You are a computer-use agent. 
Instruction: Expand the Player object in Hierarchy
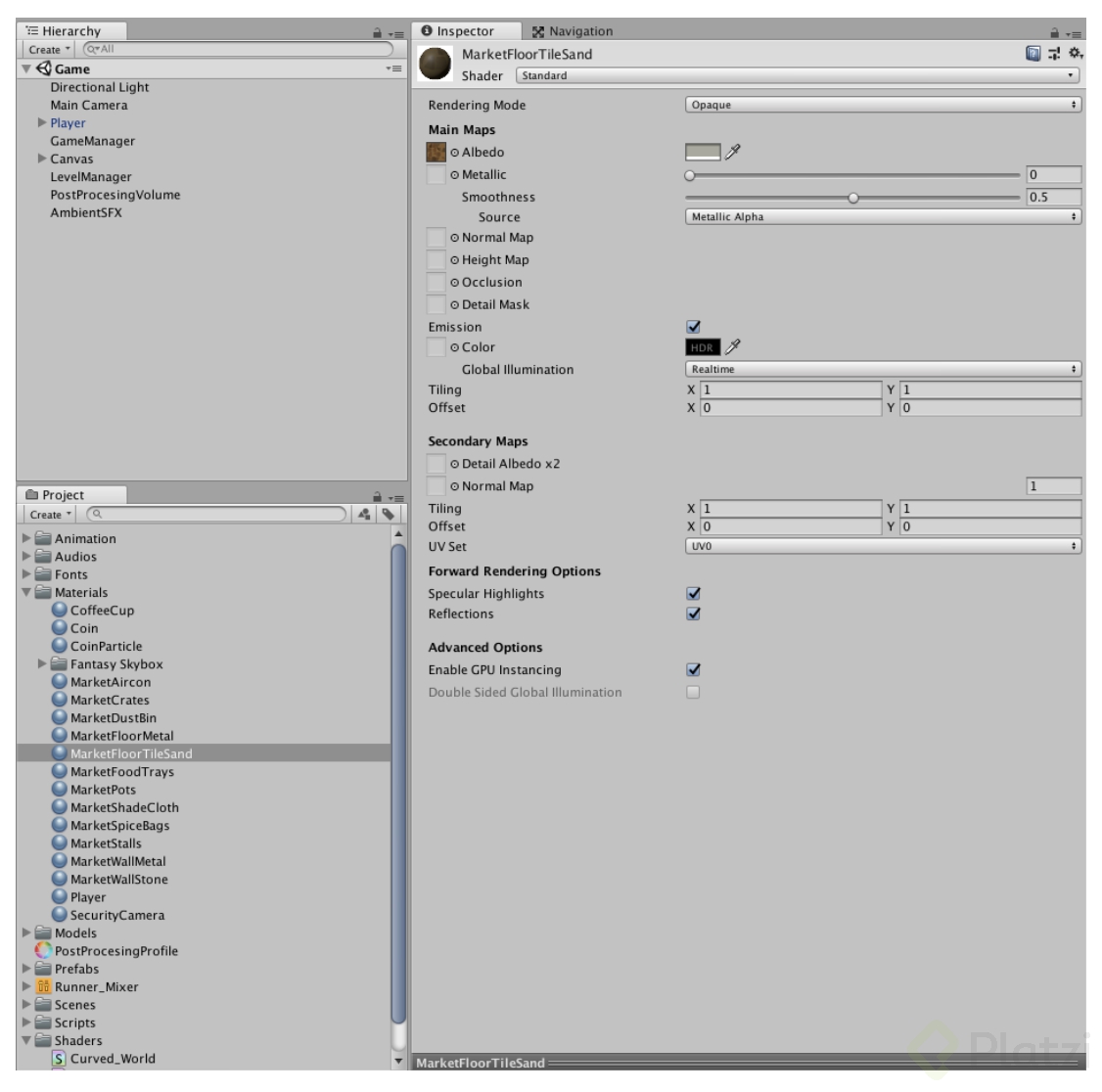[41, 123]
